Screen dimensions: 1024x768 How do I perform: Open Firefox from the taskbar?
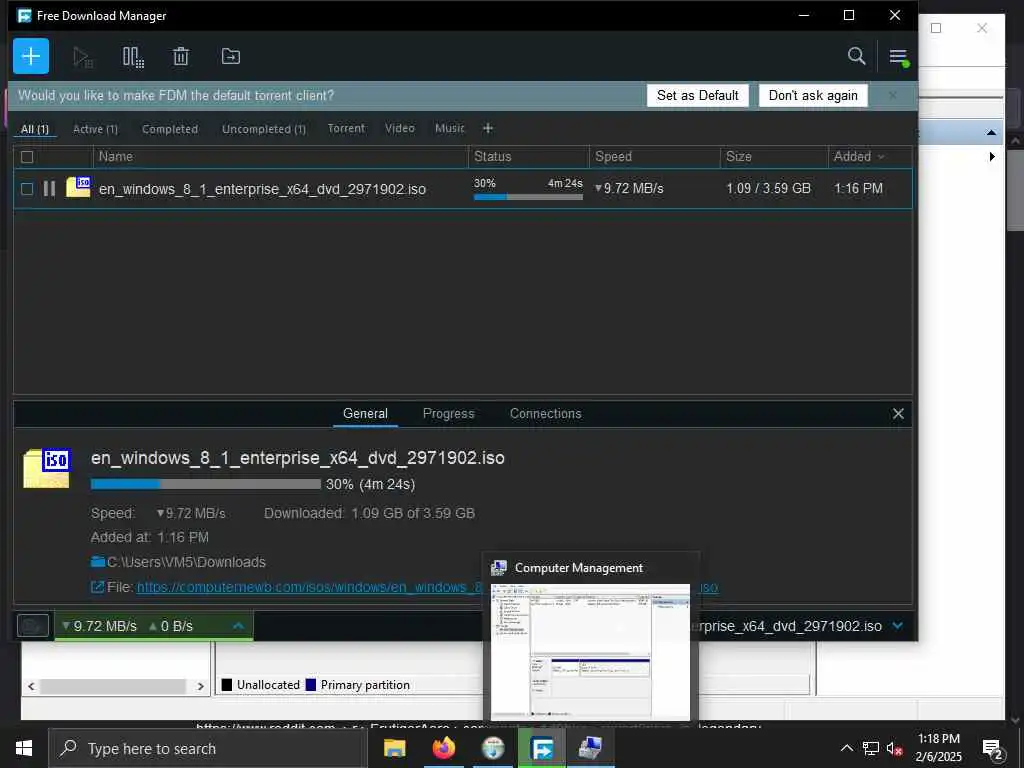(443, 748)
